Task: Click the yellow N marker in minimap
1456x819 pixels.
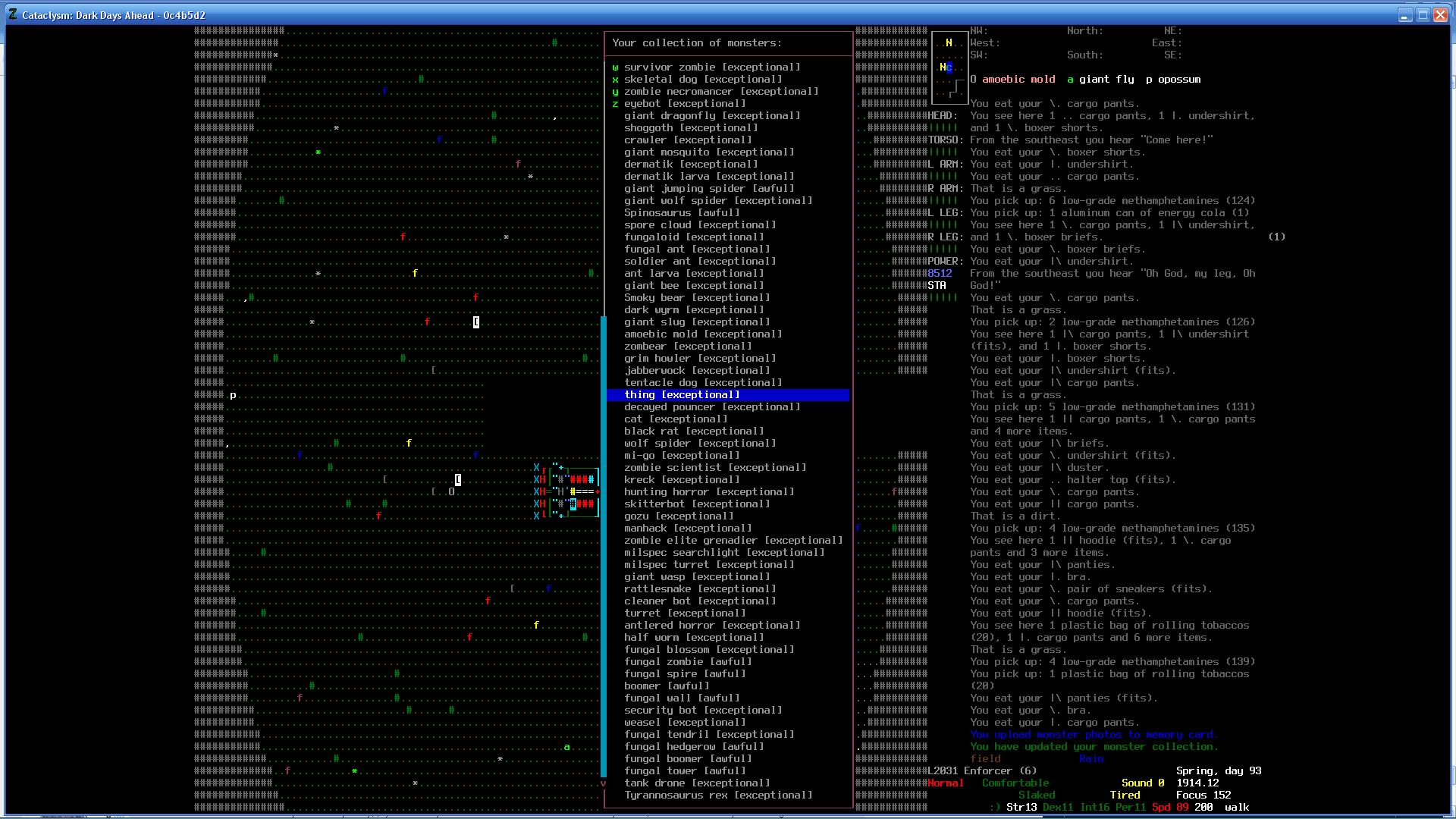Action: point(949,43)
